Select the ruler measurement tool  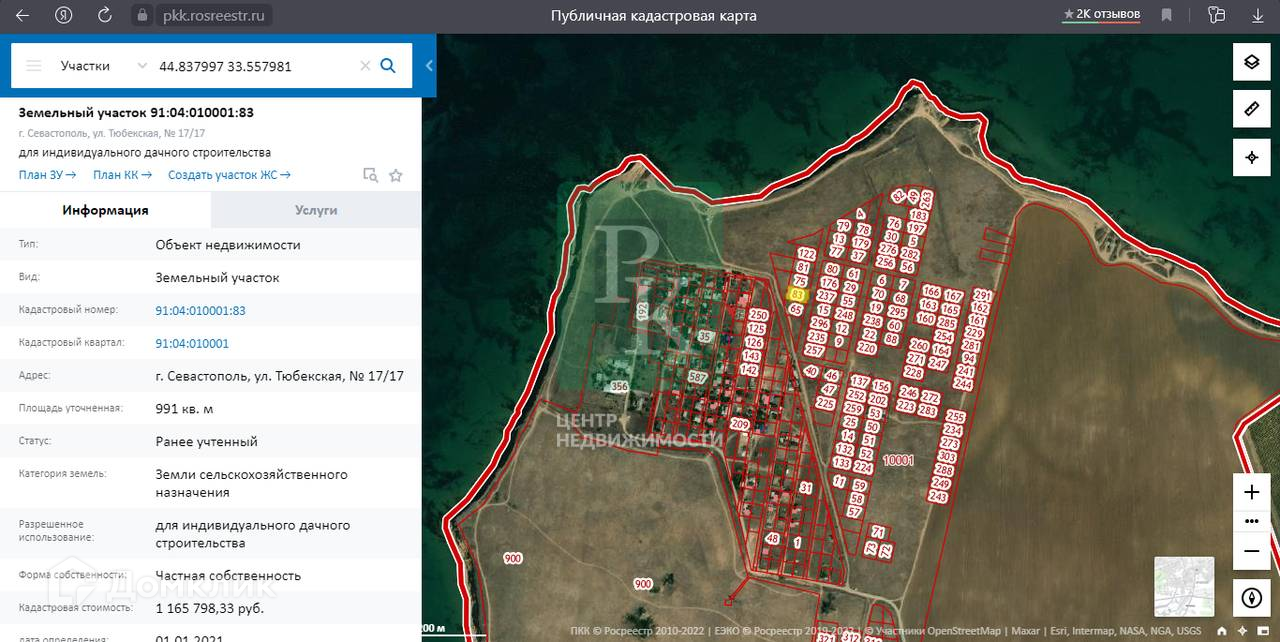pyautogui.click(x=1251, y=110)
